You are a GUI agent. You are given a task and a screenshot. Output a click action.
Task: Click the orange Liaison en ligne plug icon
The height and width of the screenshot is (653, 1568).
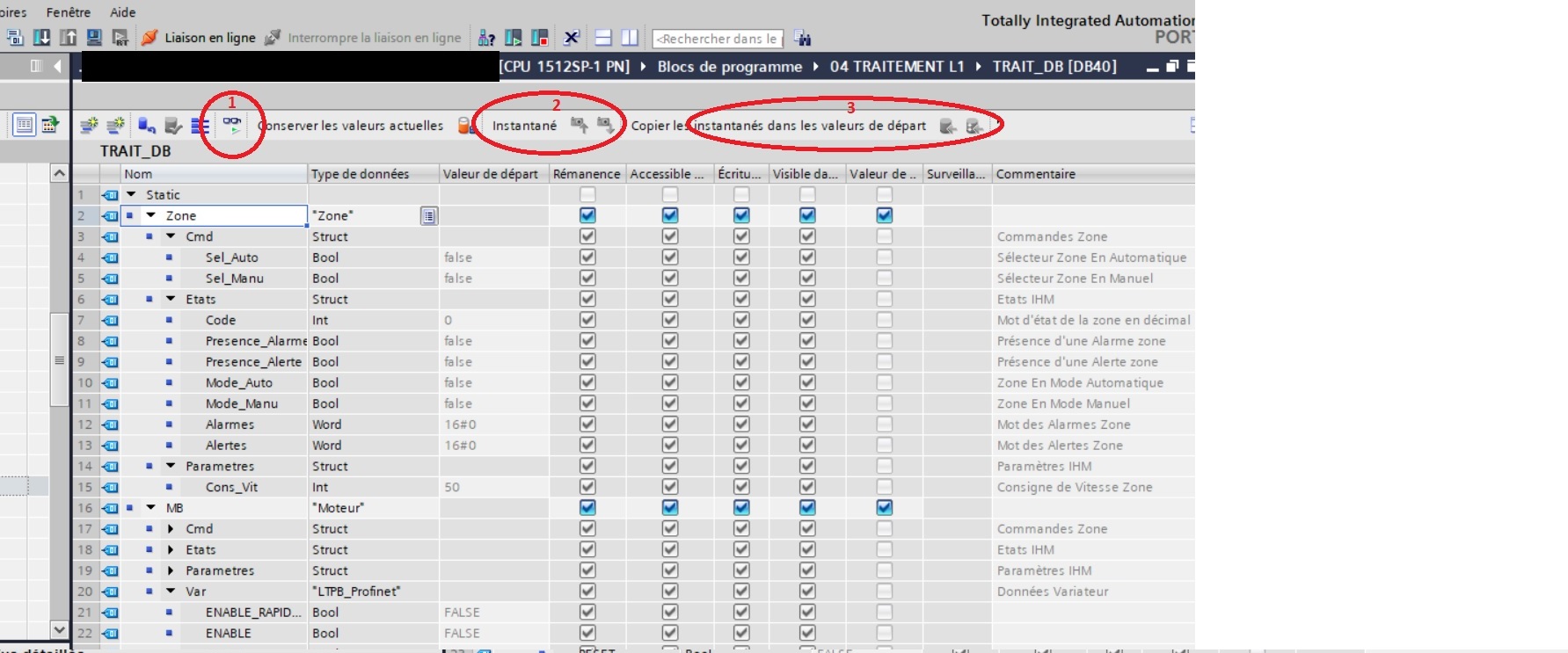pos(150,38)
